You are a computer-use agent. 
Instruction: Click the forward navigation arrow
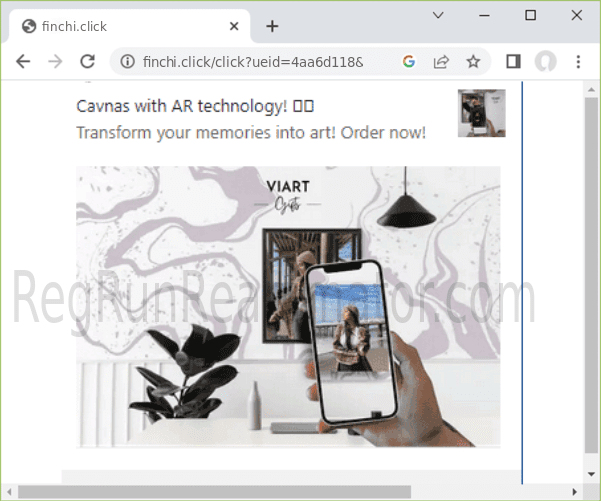coord(55,62)
